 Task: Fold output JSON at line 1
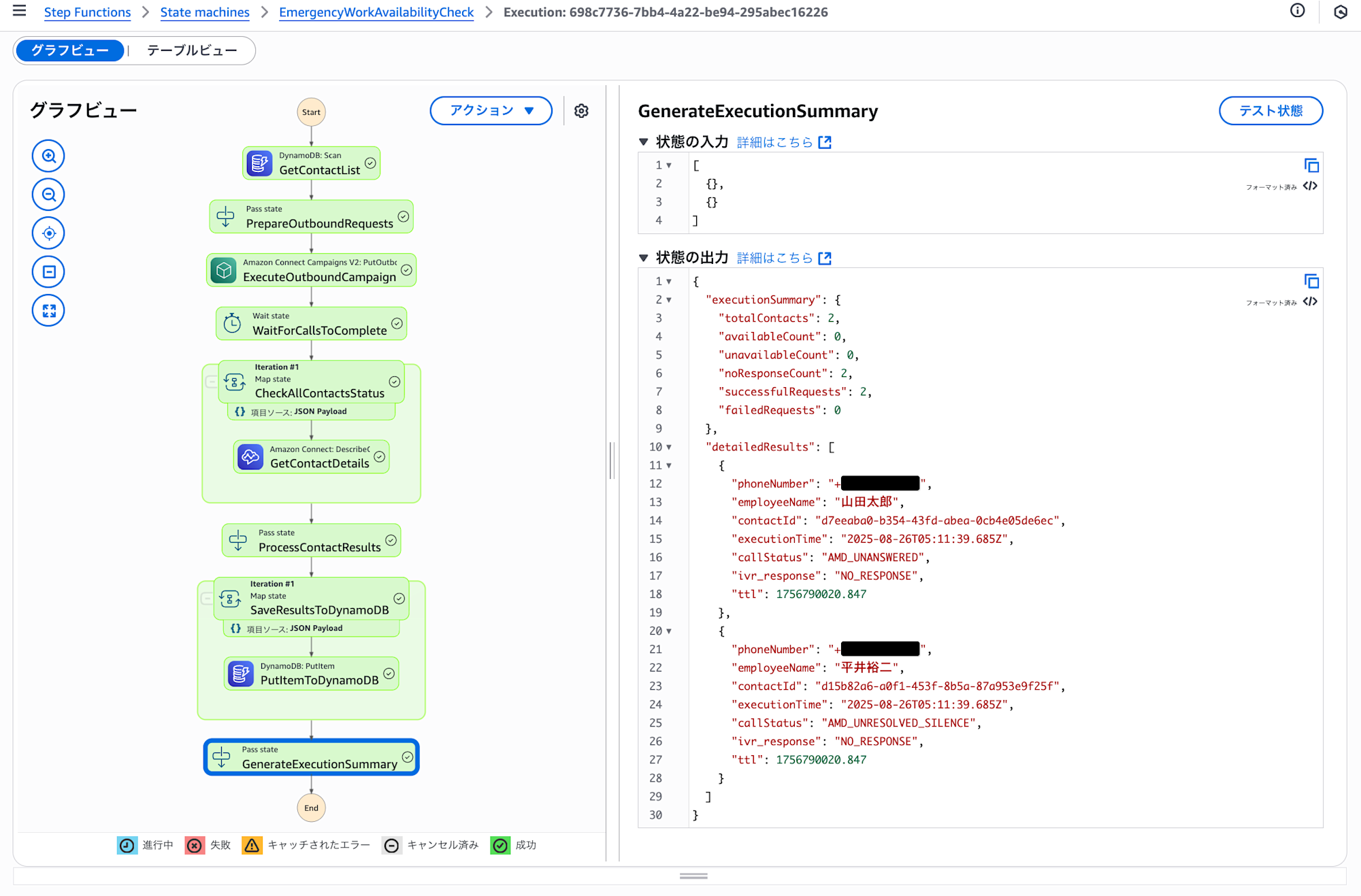(x=669, y=282)
